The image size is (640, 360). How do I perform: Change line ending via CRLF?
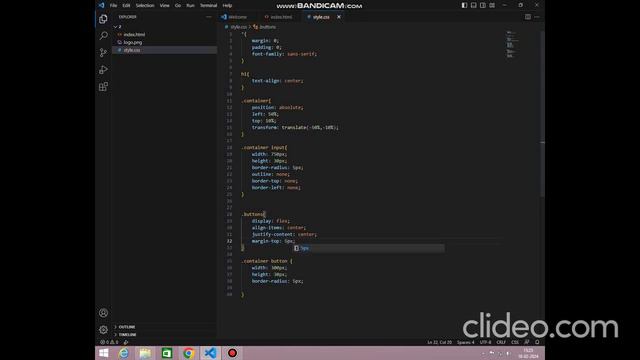point(501,342)
